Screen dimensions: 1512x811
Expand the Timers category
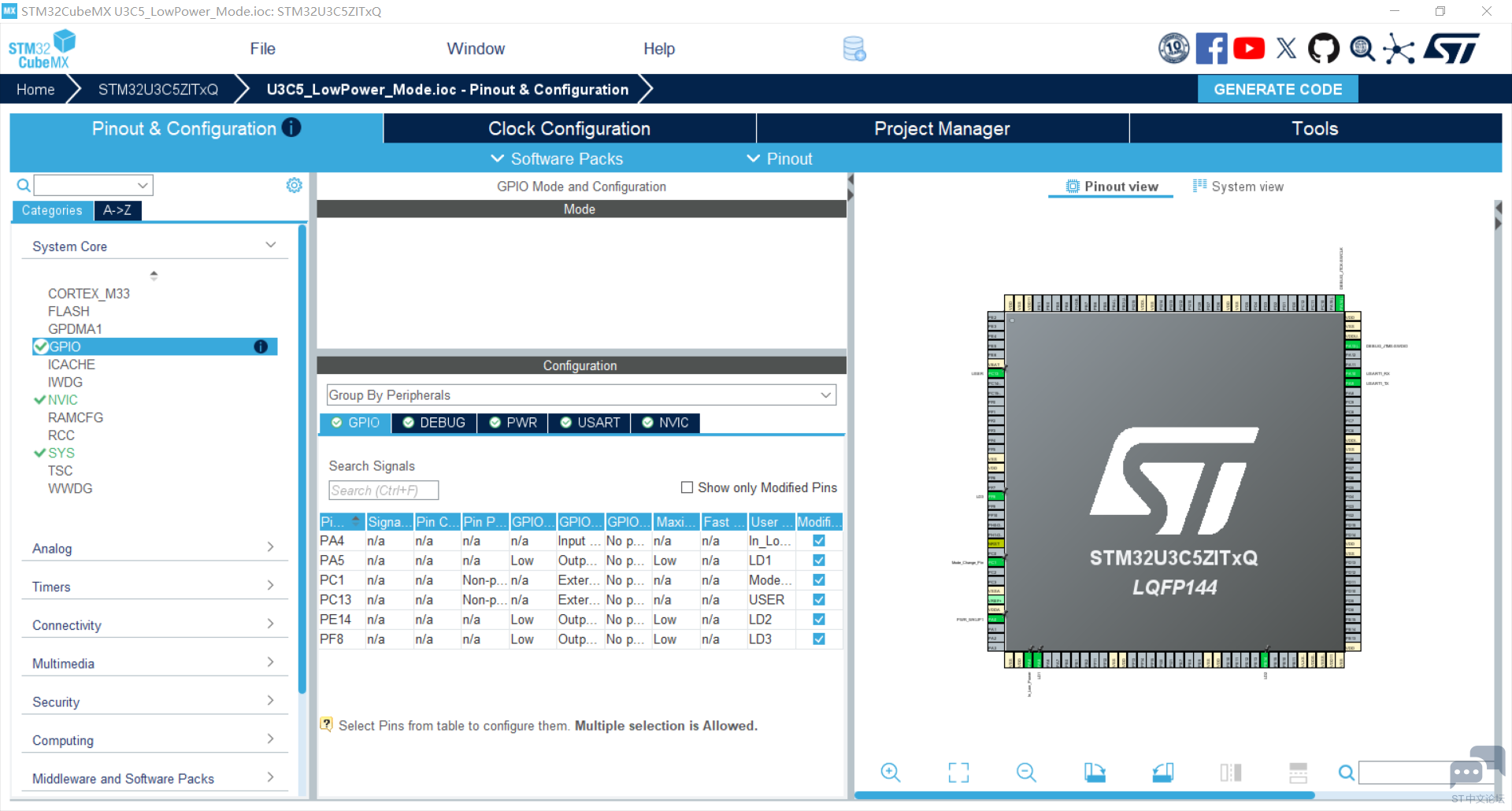pos(154,587)
